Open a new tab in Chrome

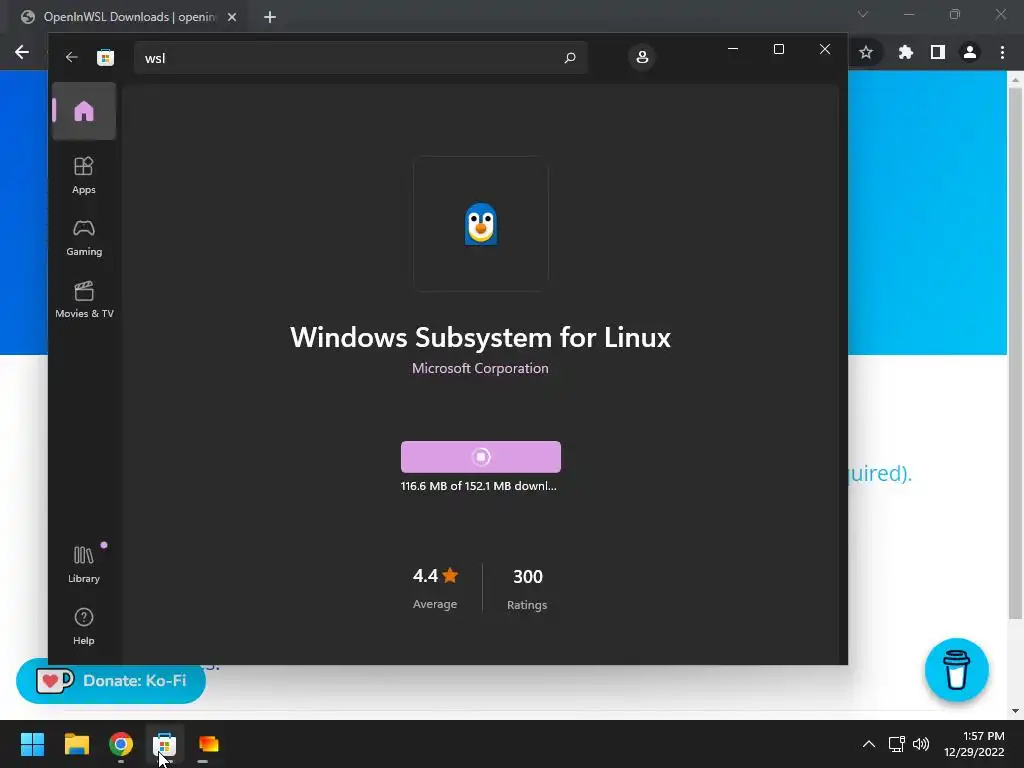270,17
